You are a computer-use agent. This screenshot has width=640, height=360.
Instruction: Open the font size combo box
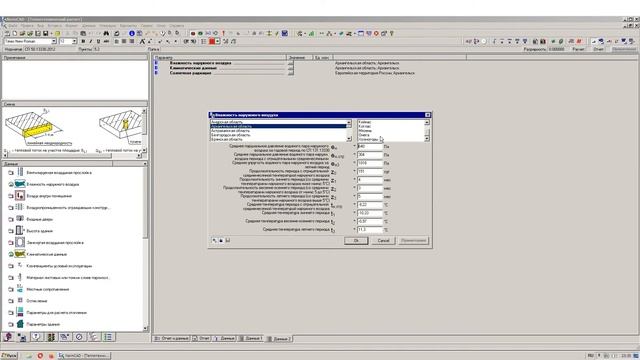coord(68,41)
